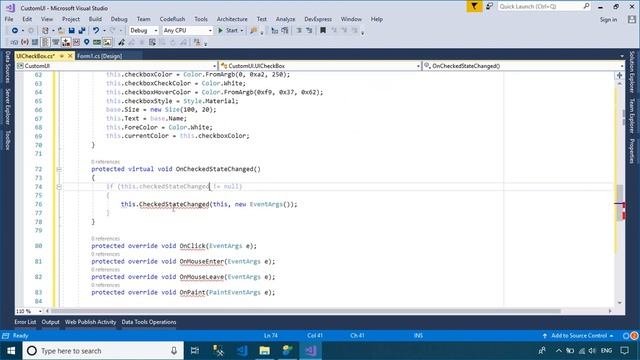Switch to the Form1.cs [Design] tab

(x=100, y=56)
